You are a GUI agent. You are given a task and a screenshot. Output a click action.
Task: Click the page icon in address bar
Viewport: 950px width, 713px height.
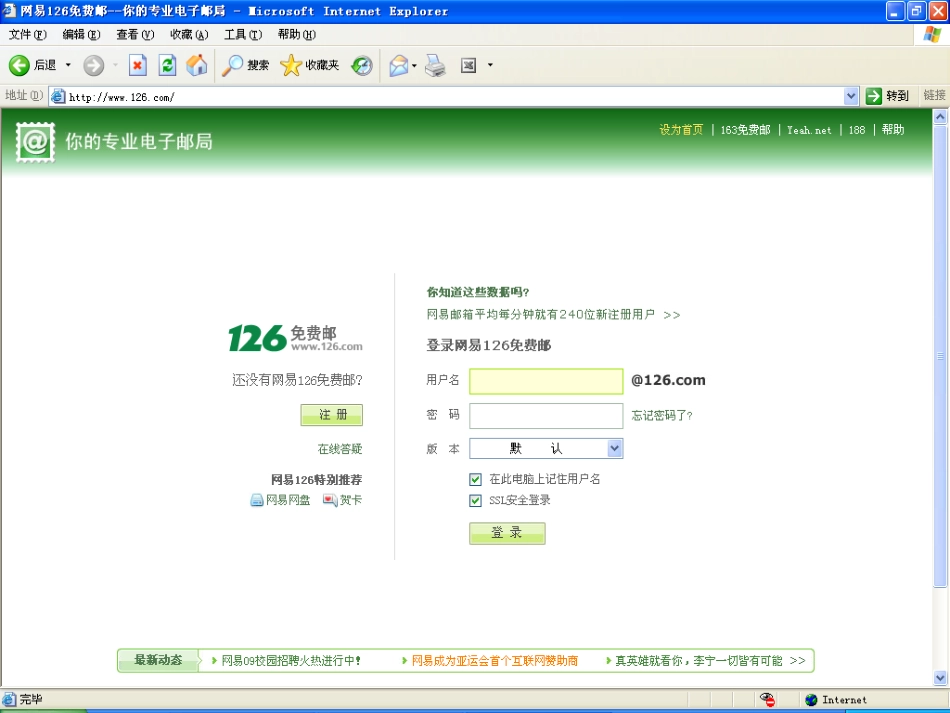click(58, 96)
